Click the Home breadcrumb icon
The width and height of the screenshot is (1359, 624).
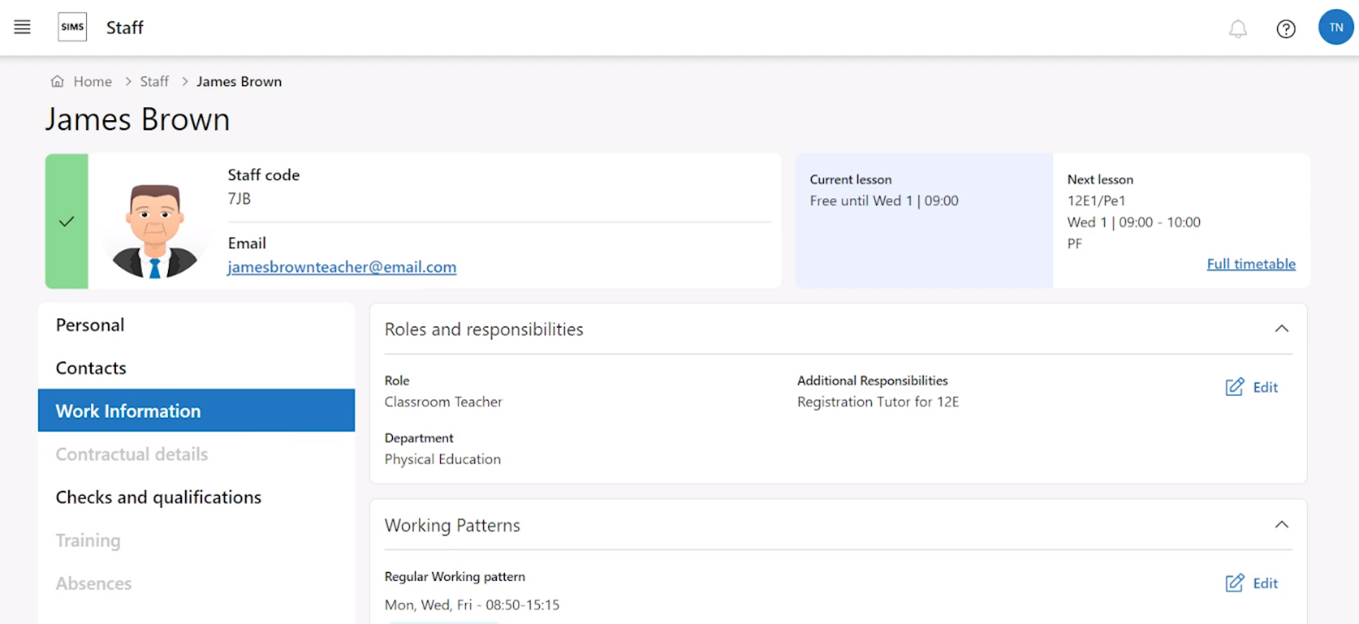[x=57, y=82]
